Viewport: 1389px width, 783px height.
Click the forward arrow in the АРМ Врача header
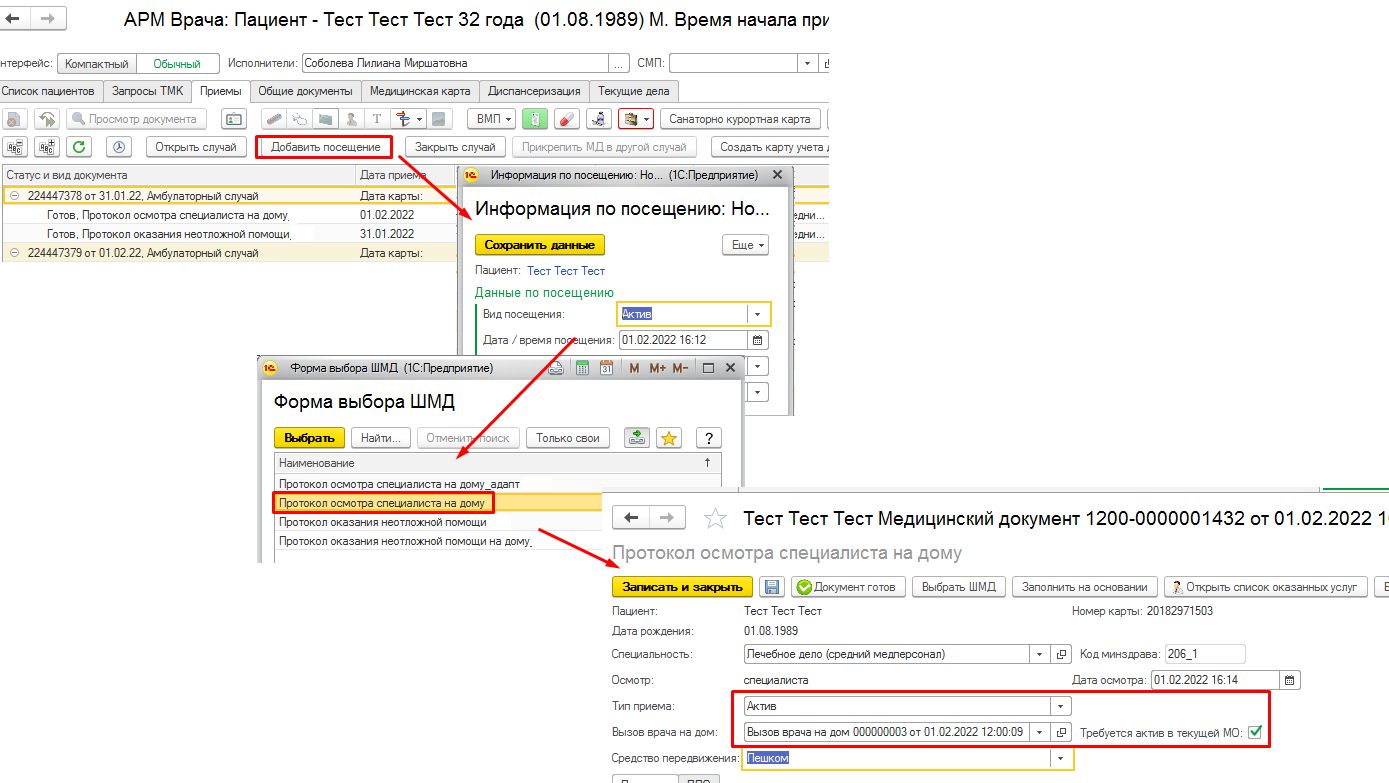click(47, 18)
